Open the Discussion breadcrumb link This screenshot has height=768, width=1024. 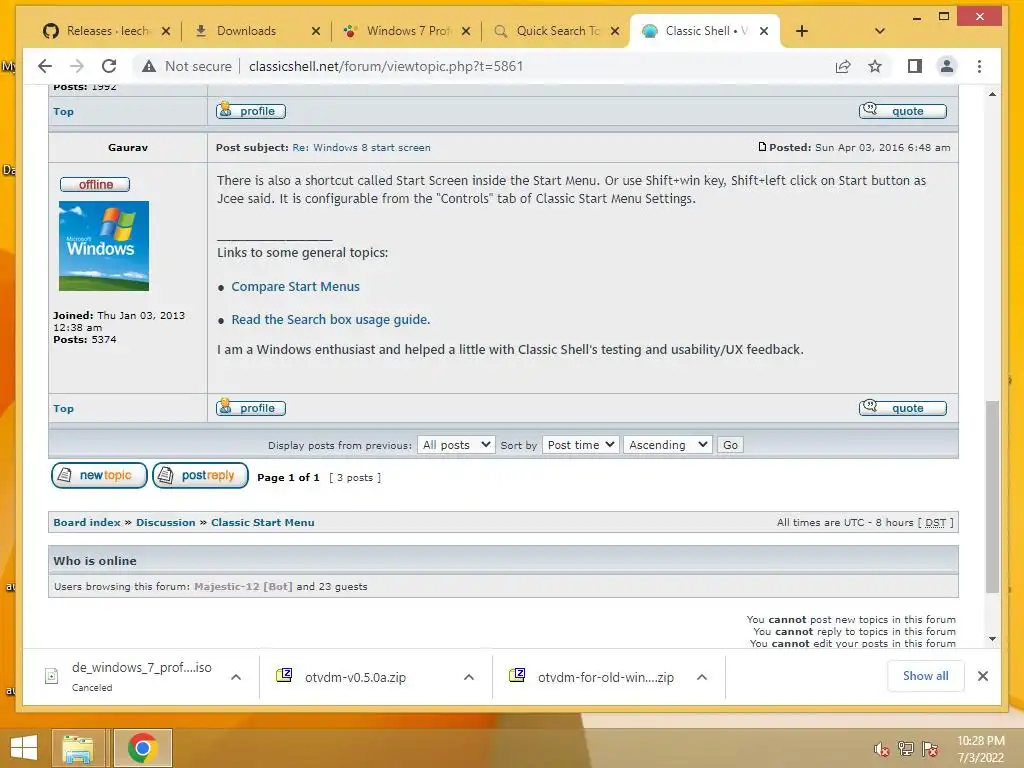tap(165, 522)
